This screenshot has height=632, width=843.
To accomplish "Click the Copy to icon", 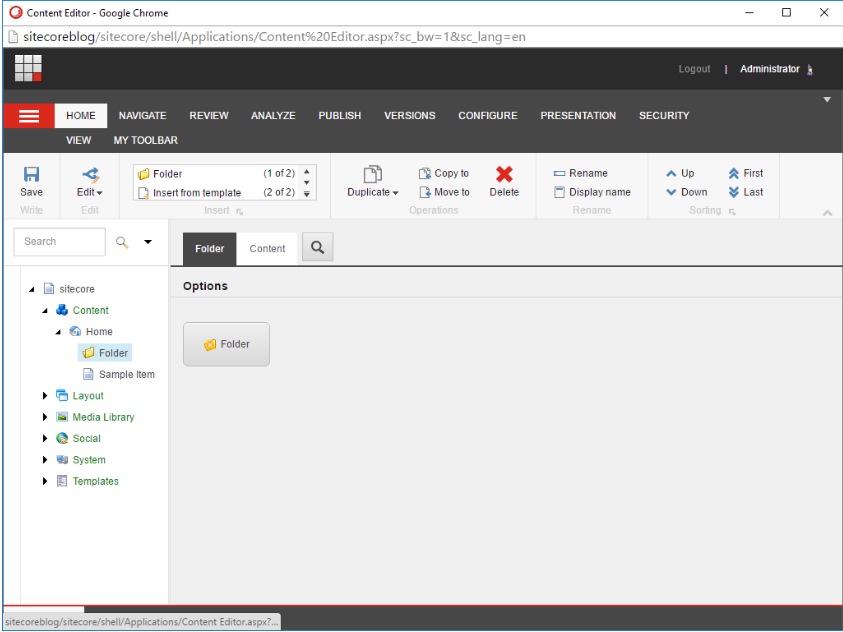I will click(425, 173).
